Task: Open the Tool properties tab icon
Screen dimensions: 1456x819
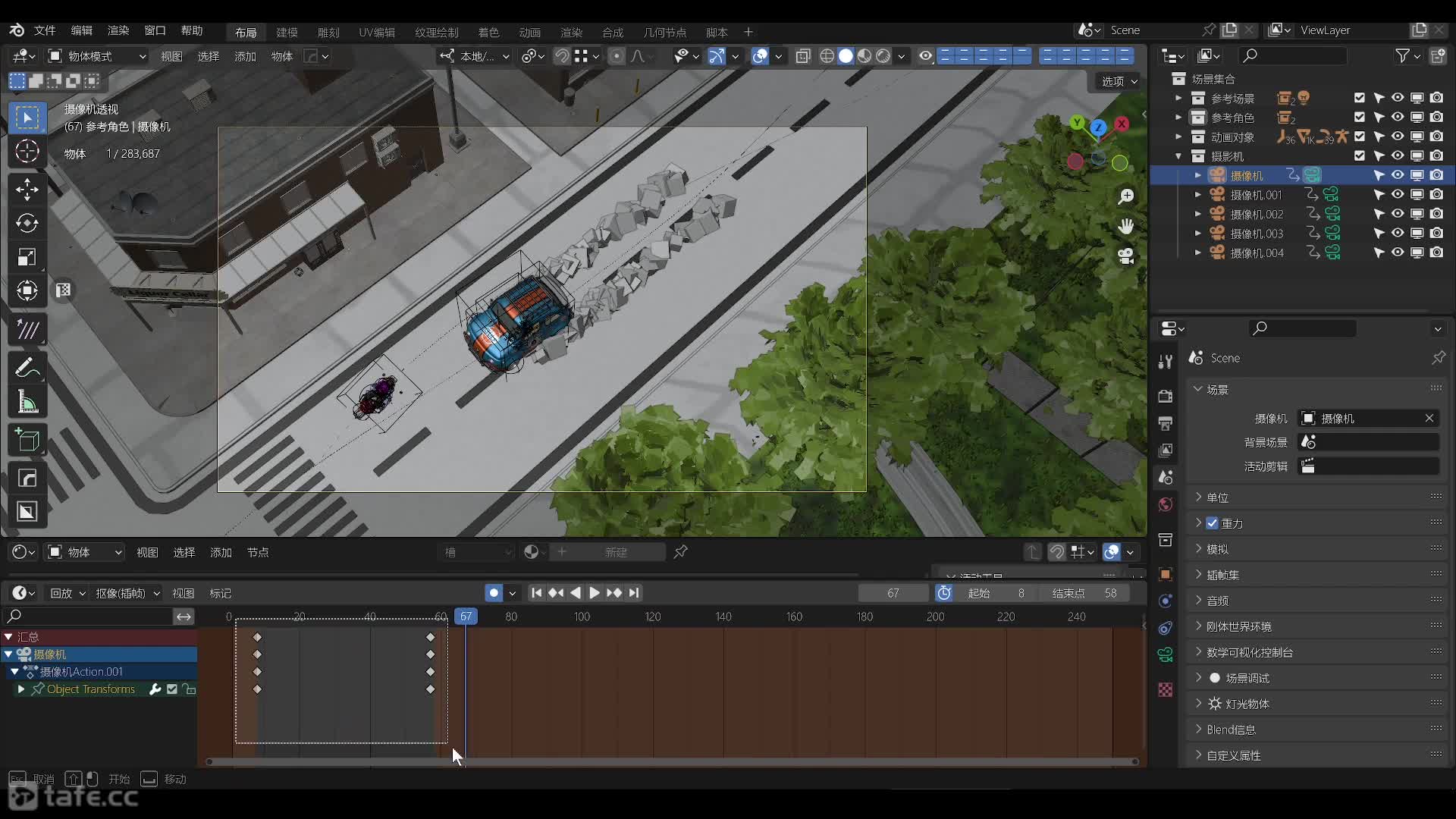Action: point(1166,362)
